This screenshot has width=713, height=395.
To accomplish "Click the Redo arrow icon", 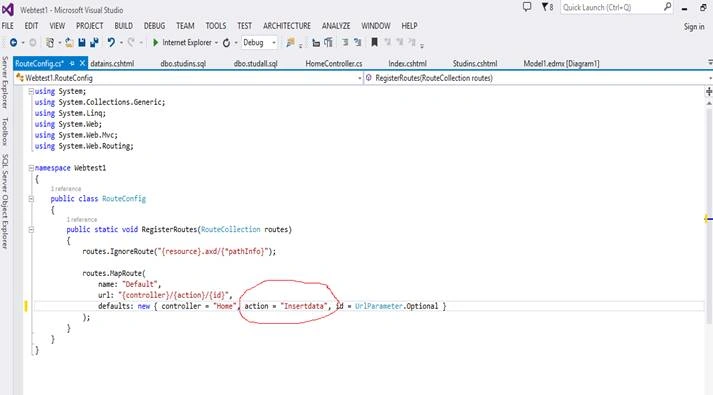I will [131, 42].
